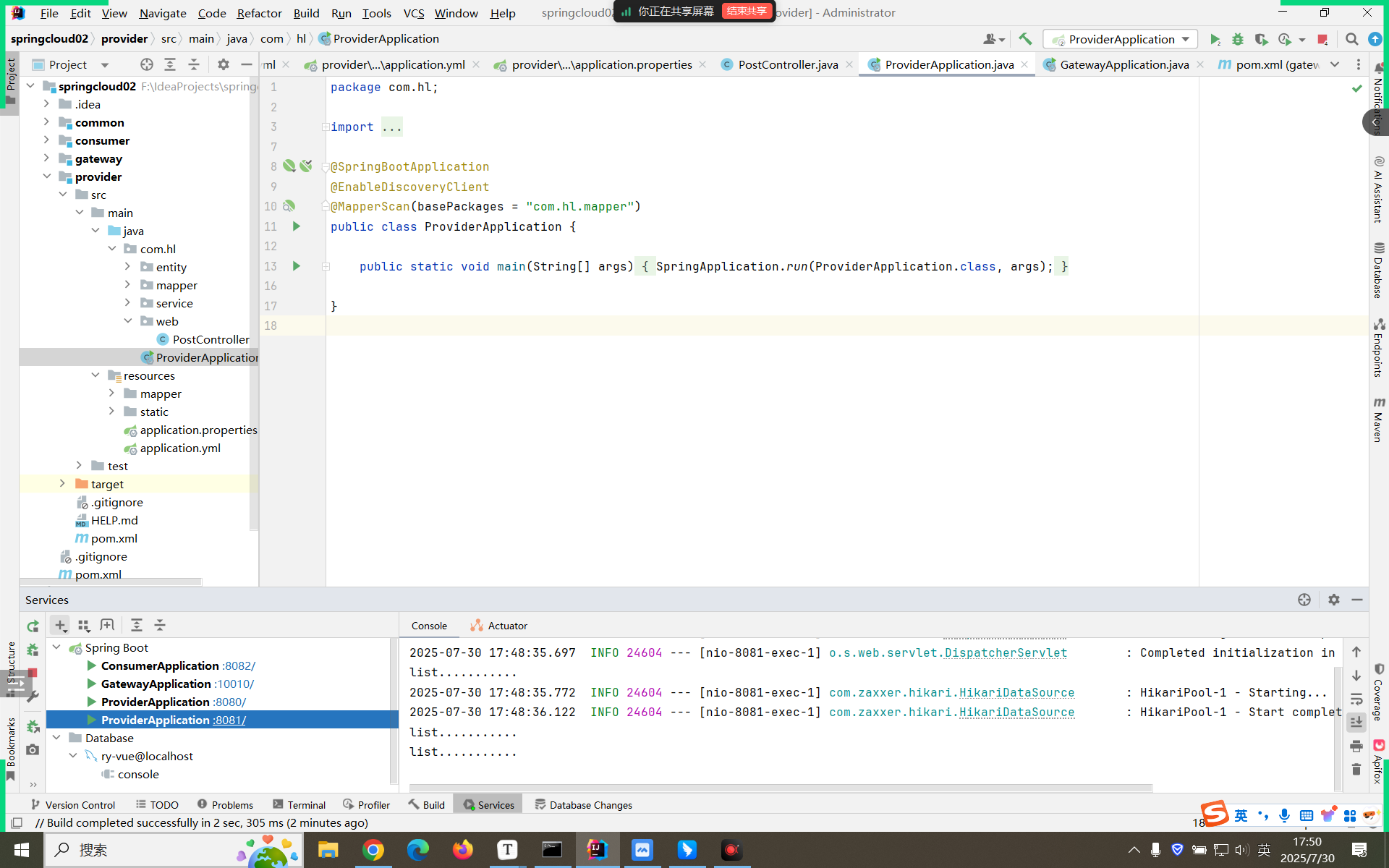Switch to PostController.java tab
This screenshot has height=868, width=1389.
[x=787, y=64]
